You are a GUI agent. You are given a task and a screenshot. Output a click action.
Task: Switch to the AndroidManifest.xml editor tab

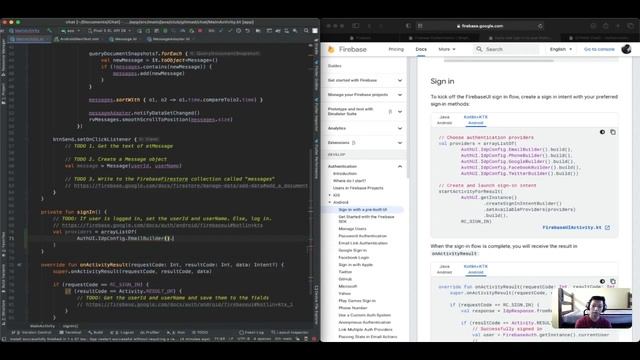click(77, 39)
